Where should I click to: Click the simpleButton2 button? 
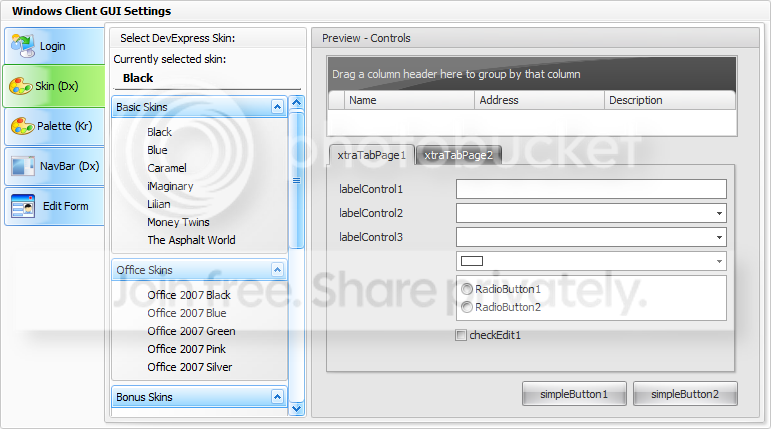685,394
